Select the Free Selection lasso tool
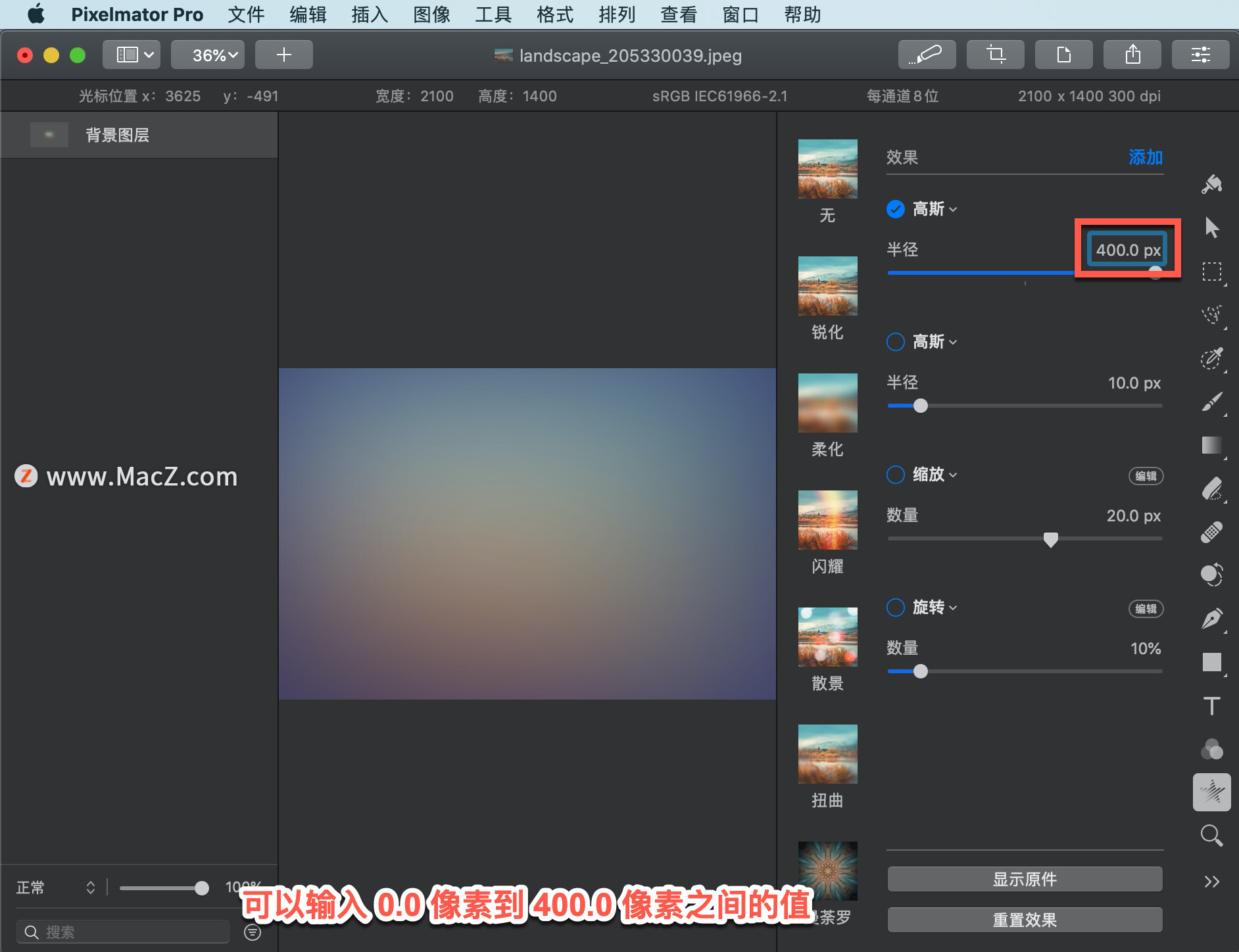Screen dimensions: 1239x952 tap(1211, 315)
